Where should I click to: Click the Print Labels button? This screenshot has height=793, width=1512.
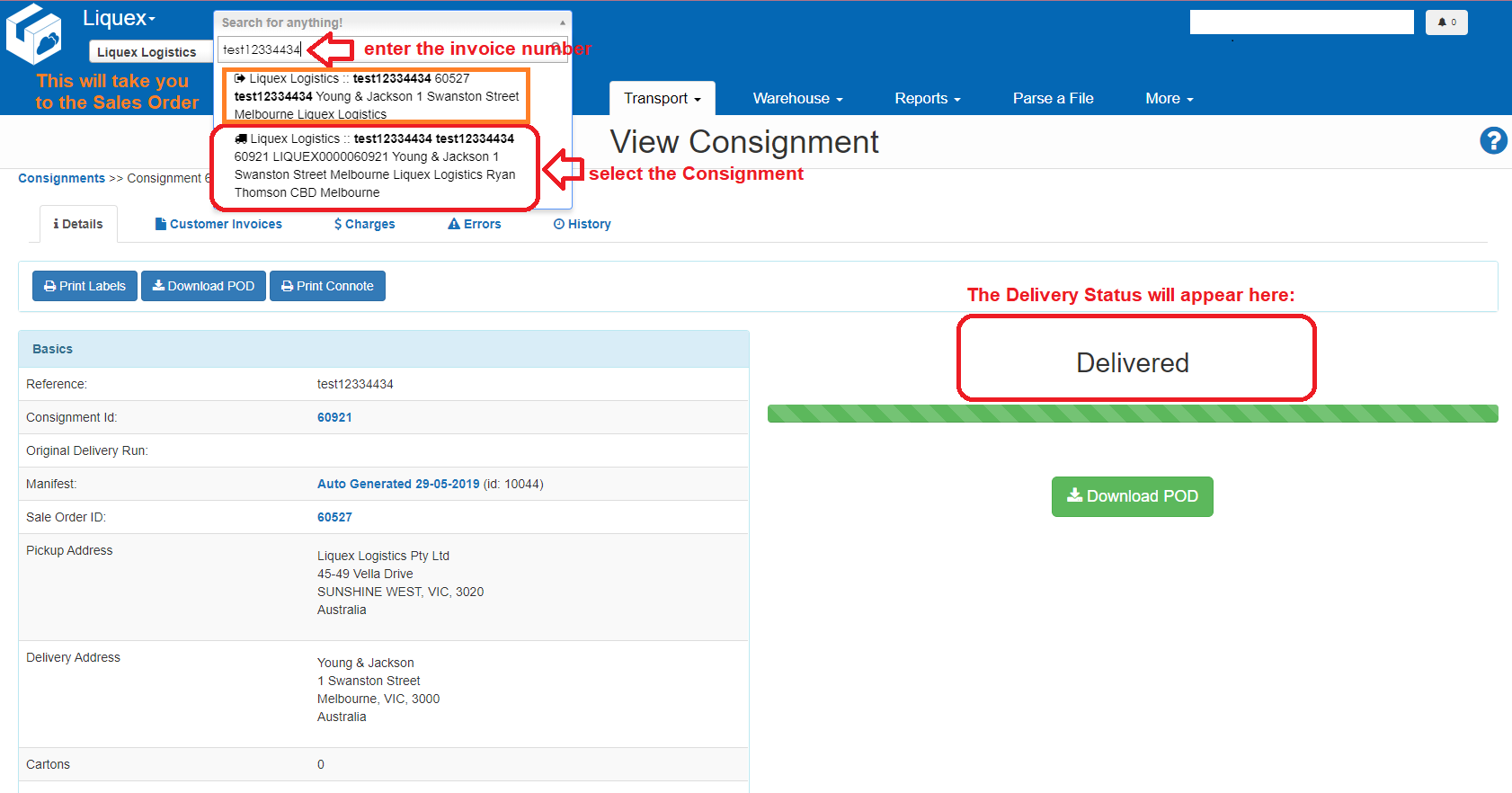coord(84,286)
